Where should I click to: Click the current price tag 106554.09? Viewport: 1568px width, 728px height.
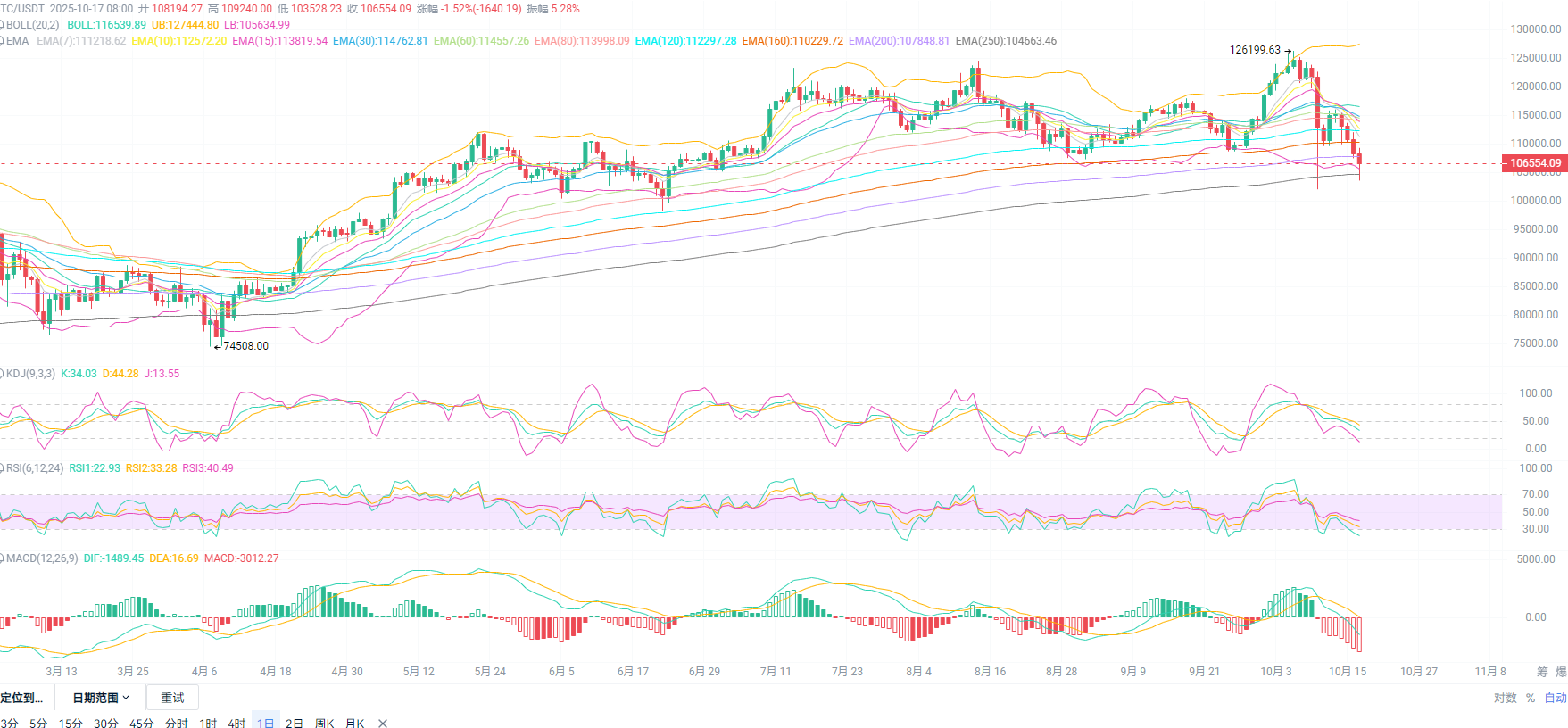[x=1535, y=163]
